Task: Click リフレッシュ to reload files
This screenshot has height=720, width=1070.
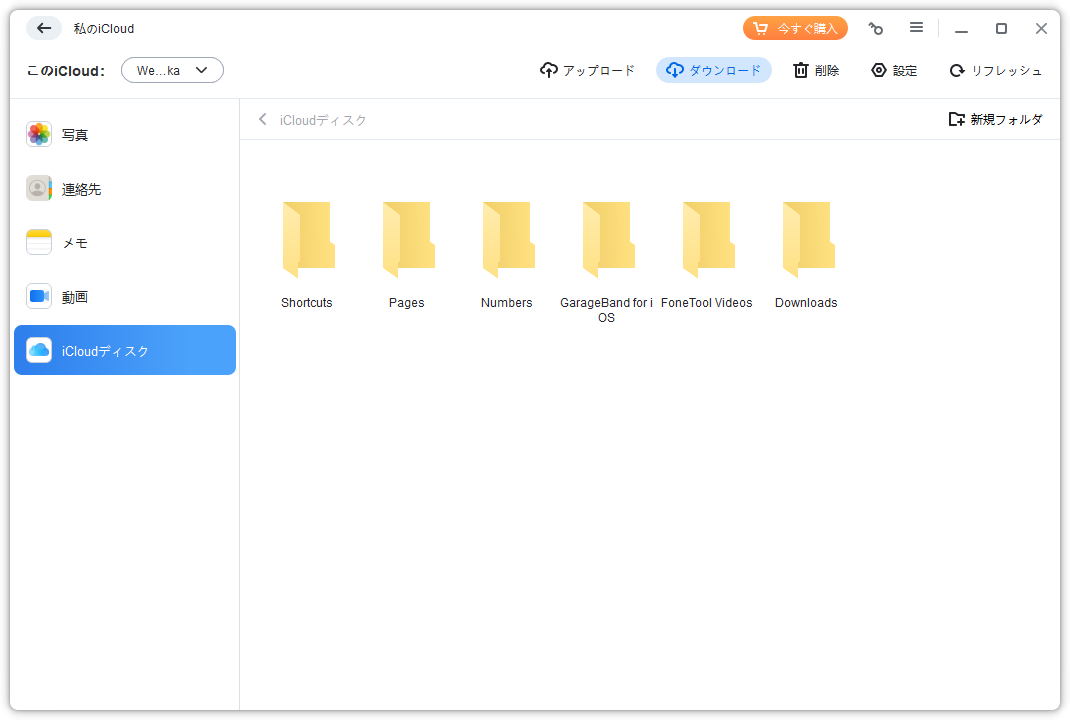Action: coord(995,70)
